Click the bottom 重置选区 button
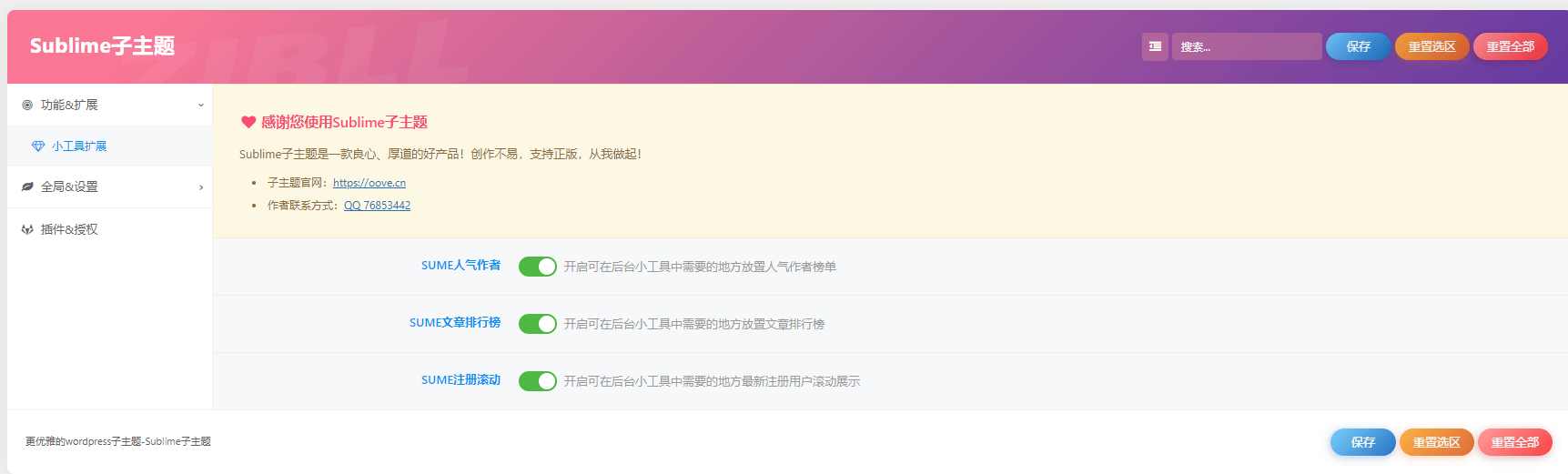 (x=1437, y=442)
